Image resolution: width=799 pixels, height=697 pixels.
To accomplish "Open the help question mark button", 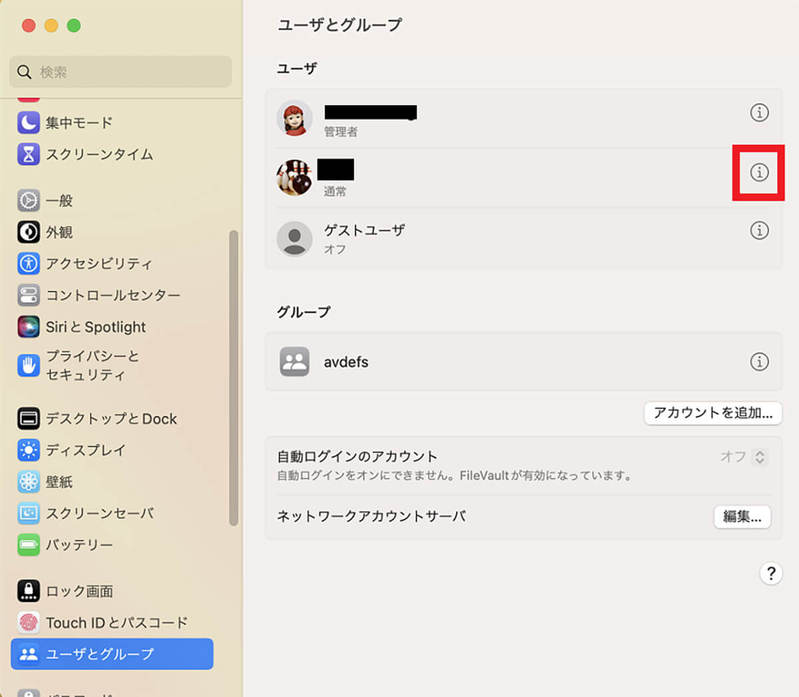I will [x=771, y=573].
